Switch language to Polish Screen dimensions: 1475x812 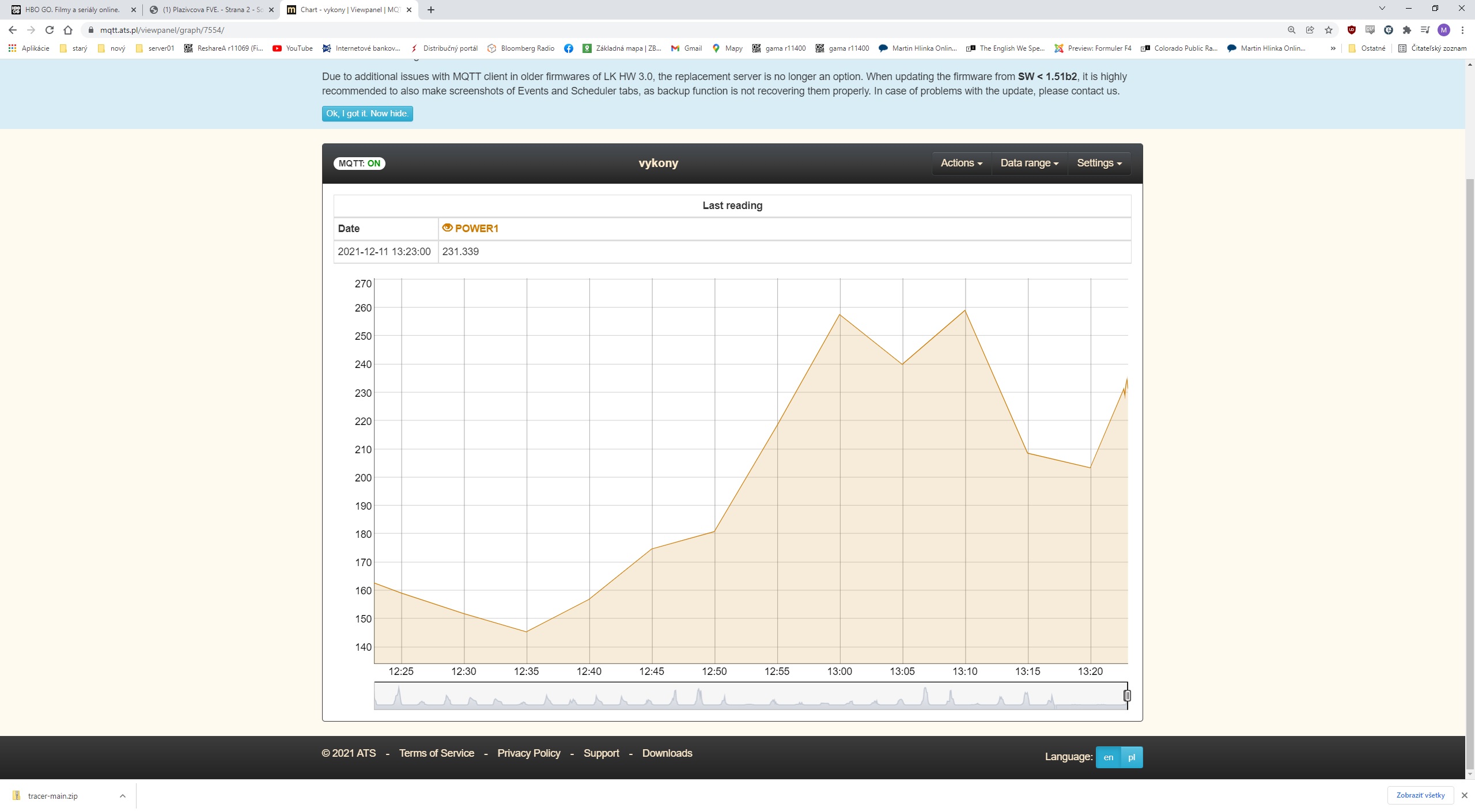[x=1132, y=757]
